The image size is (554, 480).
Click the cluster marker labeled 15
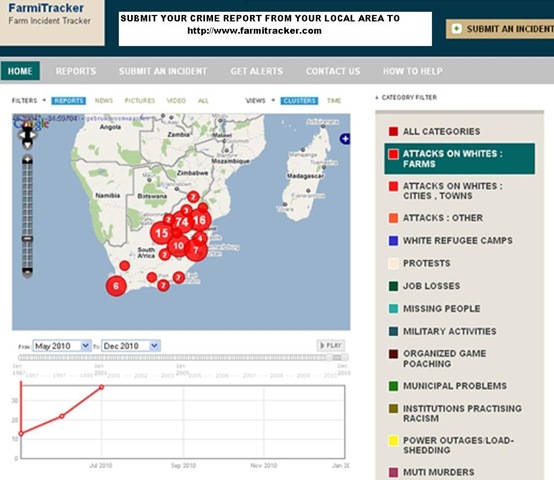tap(162, 233)
